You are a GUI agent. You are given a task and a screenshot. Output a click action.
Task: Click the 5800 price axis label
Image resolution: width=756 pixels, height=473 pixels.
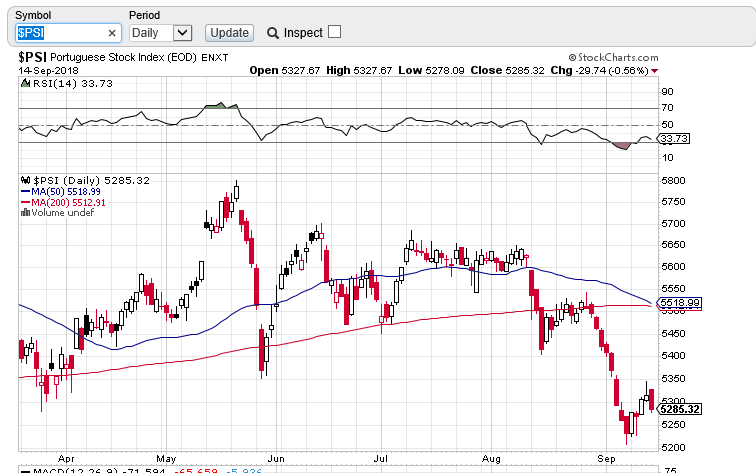coord(673,181)
